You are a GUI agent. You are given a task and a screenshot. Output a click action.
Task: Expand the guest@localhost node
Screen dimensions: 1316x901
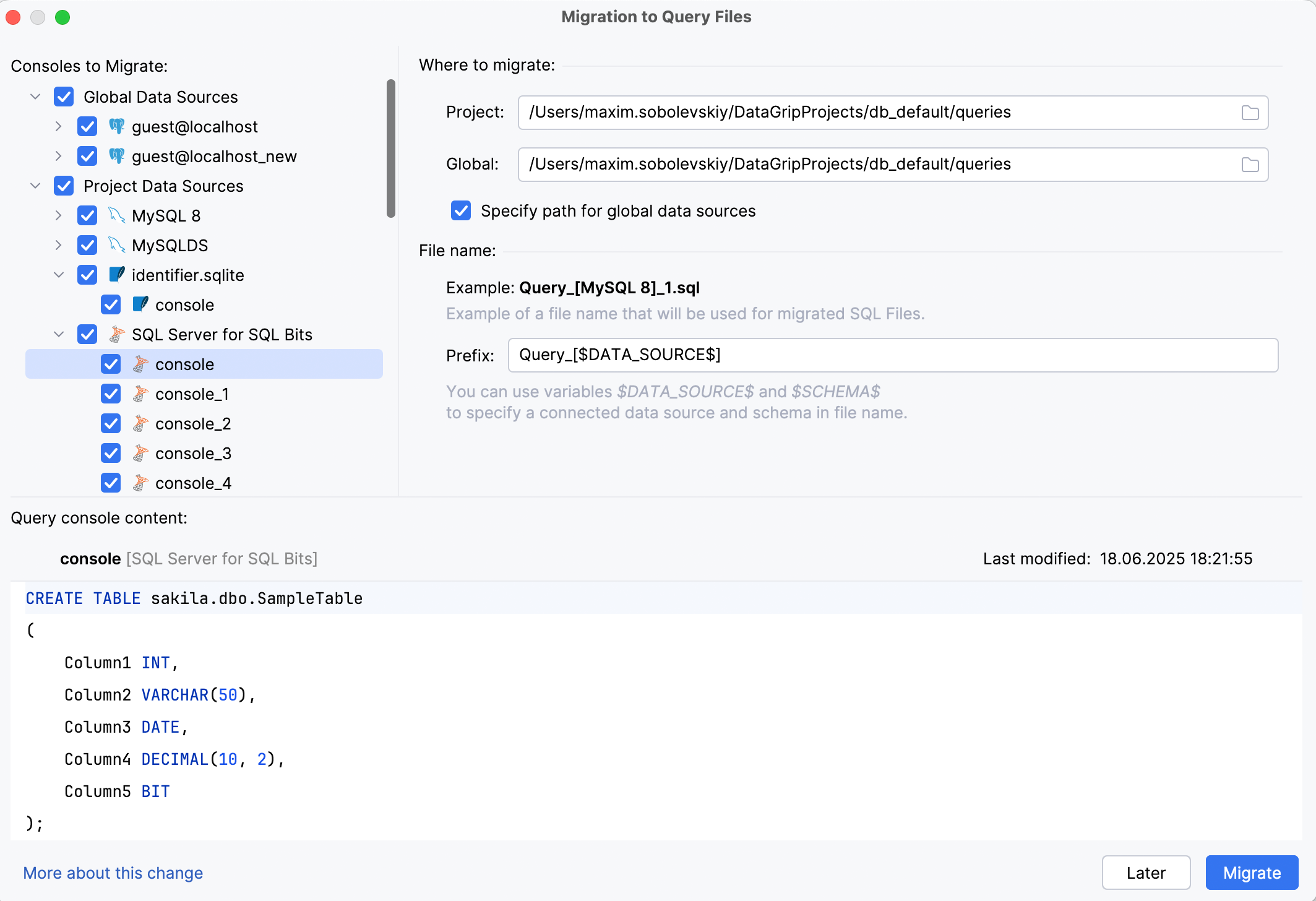59,127
